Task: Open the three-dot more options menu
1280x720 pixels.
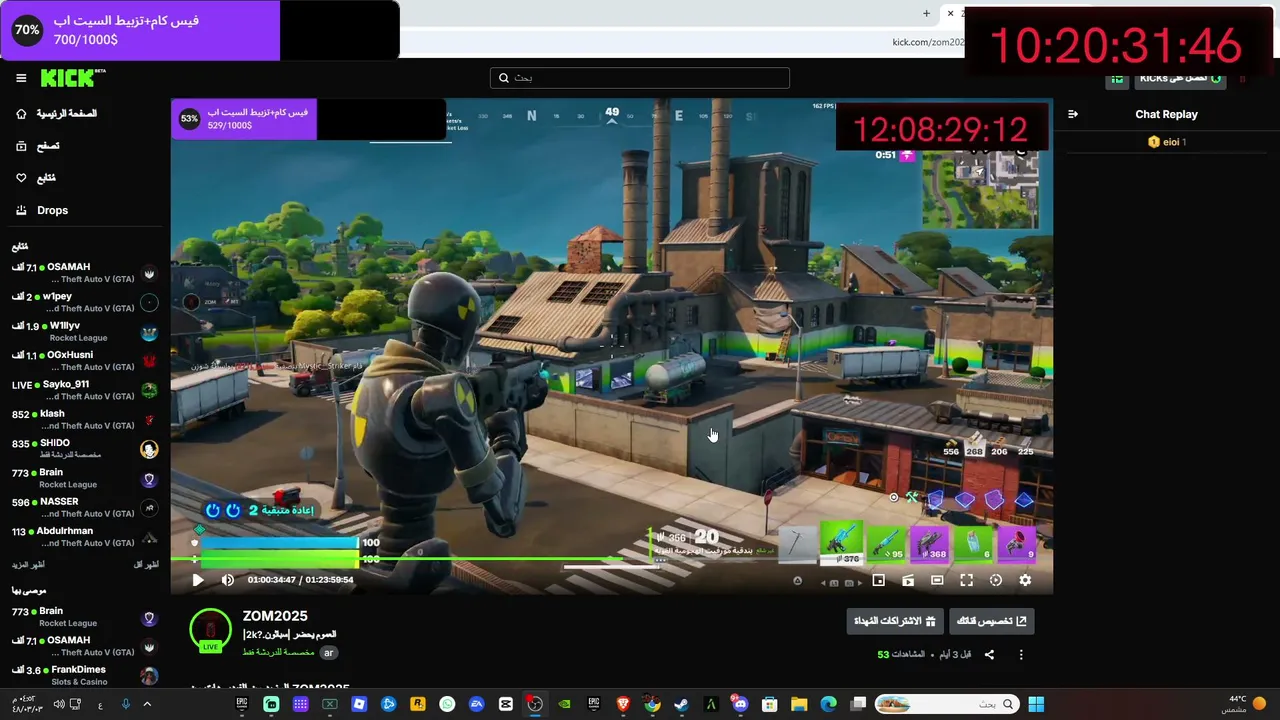Action: pos(1021,655)
